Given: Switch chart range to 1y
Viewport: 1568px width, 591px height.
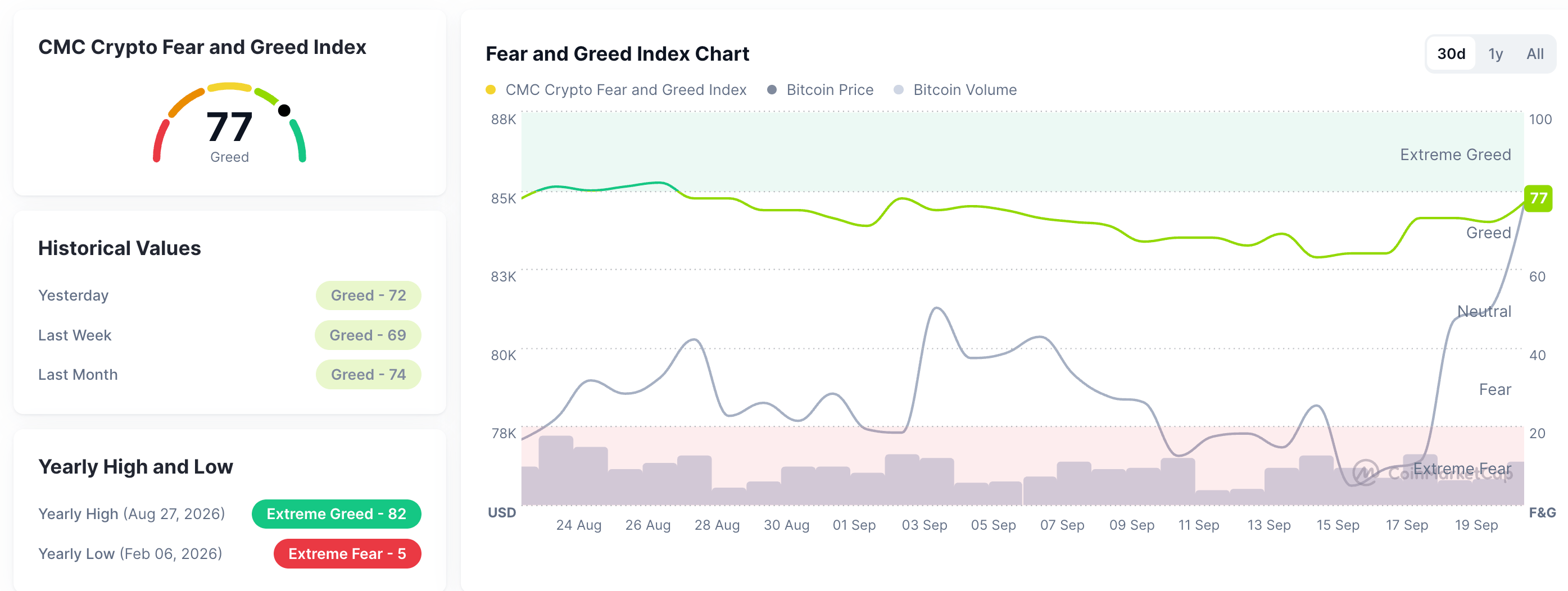Looking at the screenshot, I should pyautogui.click(x=1496, y=53).
